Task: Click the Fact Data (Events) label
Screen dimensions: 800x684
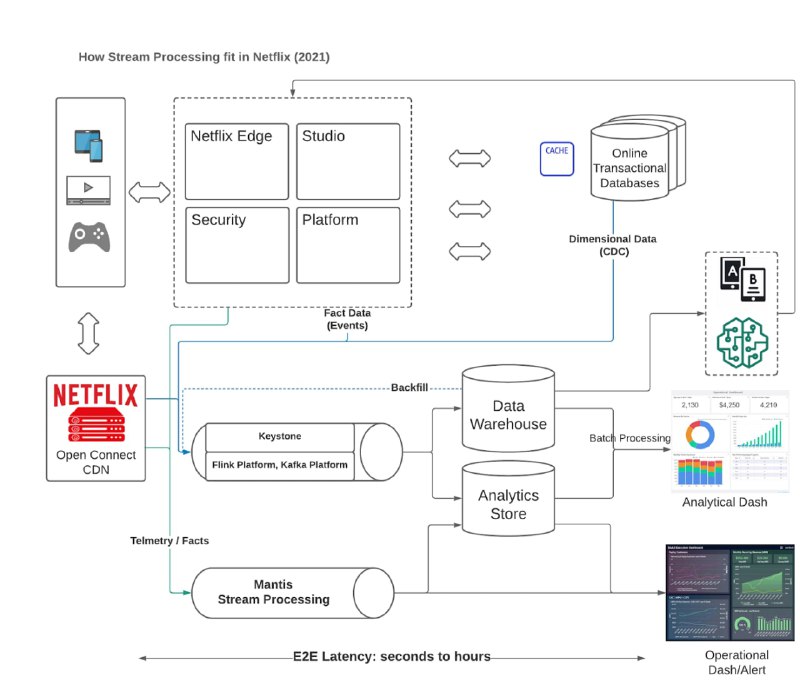Action: click(x=347, y=319)
